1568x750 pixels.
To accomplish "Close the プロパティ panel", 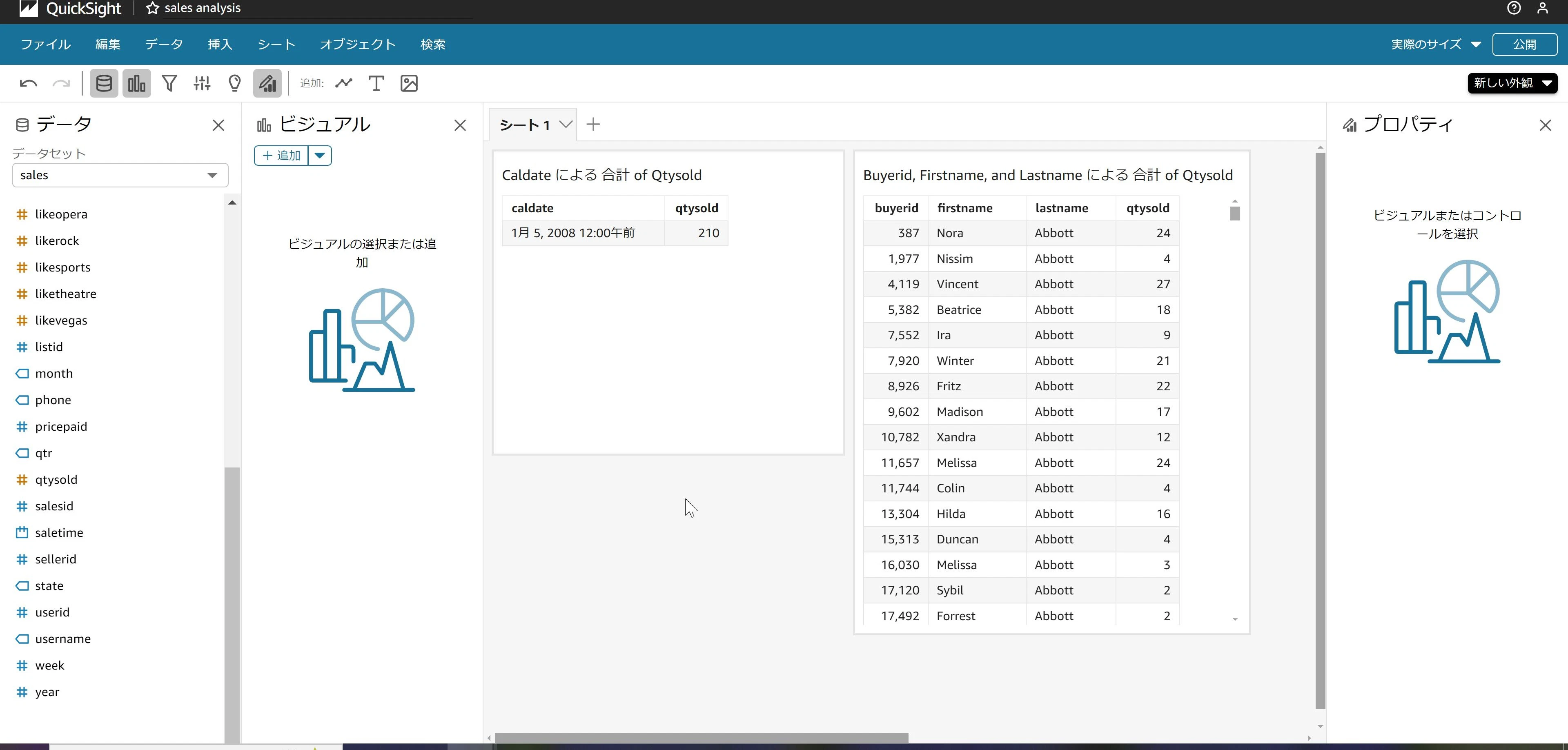I will pyautogui.click(x=1546, y=125).
